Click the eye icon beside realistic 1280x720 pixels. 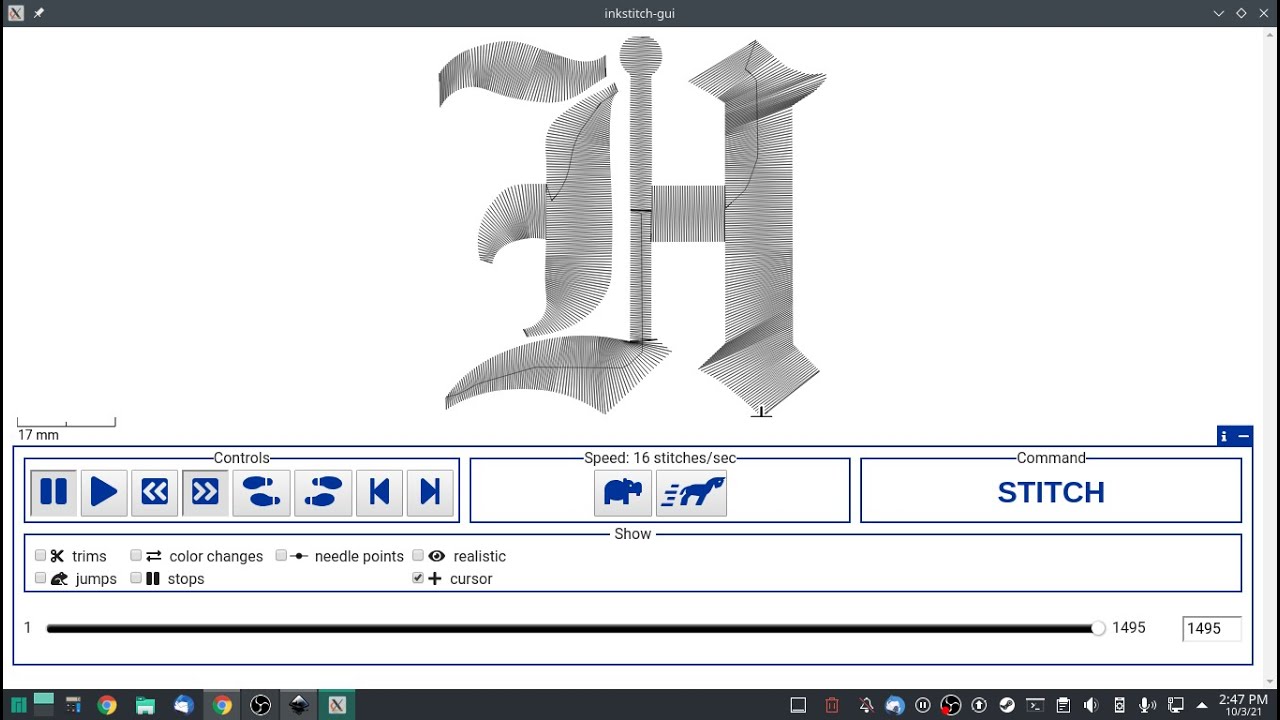click(x=437, y=556)
